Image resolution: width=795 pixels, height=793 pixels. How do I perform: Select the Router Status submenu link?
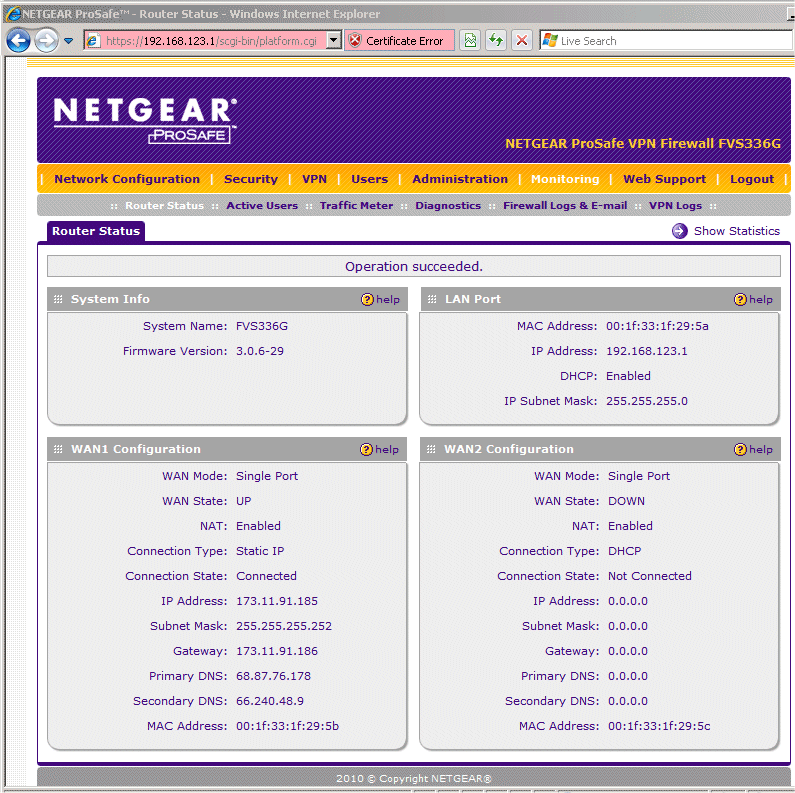click(x=164, y=205)
